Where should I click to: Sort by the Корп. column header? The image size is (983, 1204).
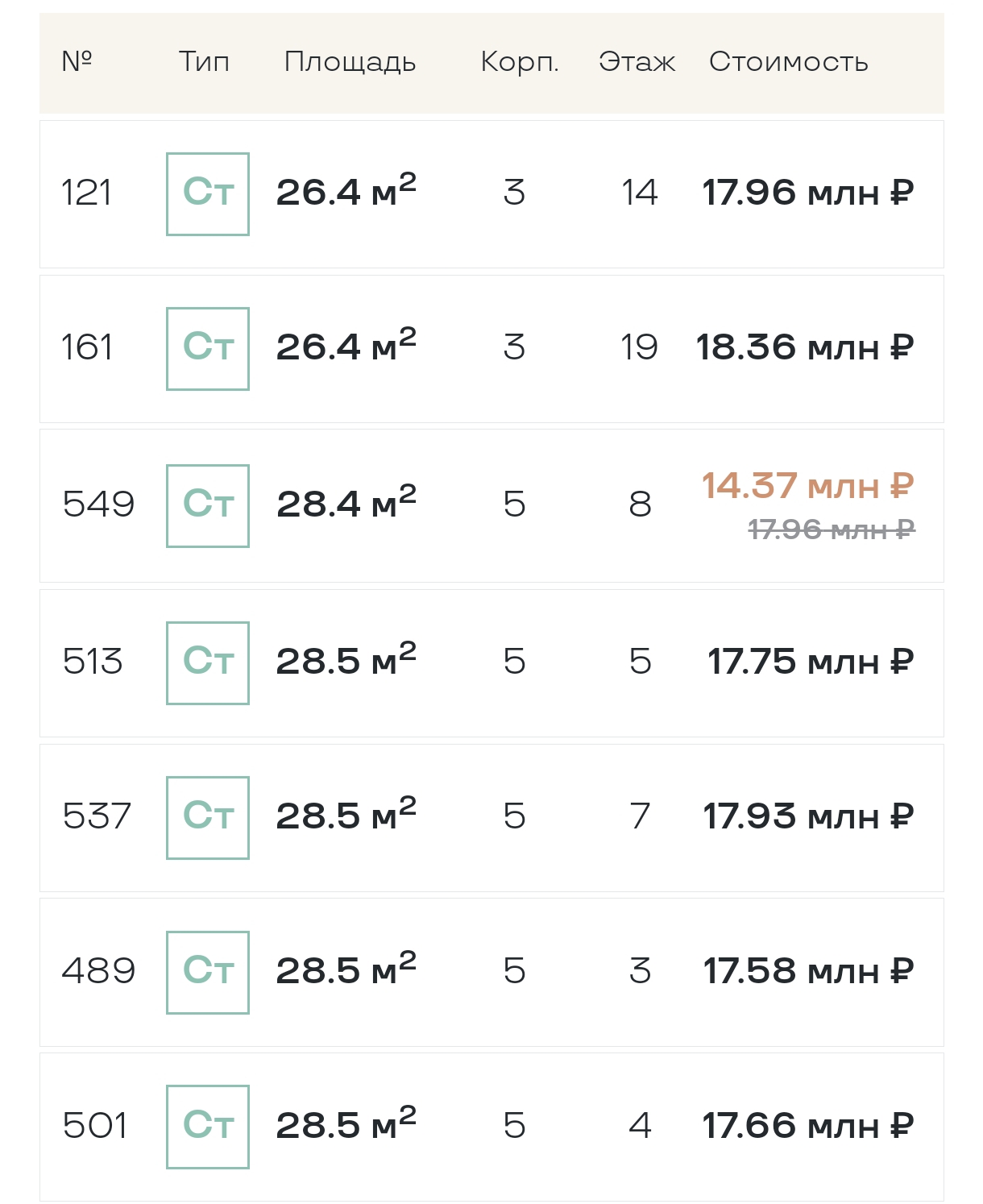click(520, 62)
